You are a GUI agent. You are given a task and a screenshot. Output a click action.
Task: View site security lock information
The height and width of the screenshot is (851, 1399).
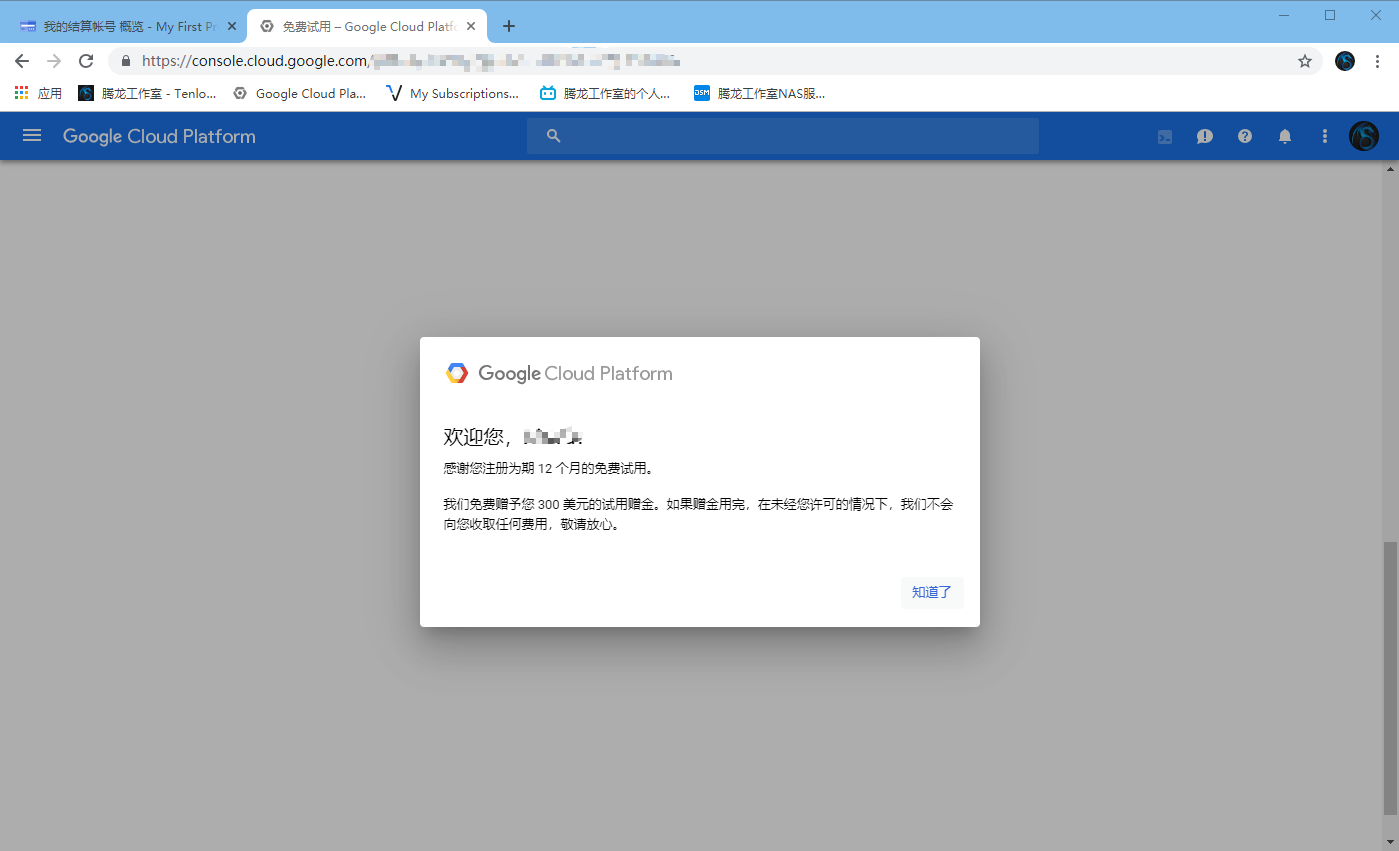126,61
